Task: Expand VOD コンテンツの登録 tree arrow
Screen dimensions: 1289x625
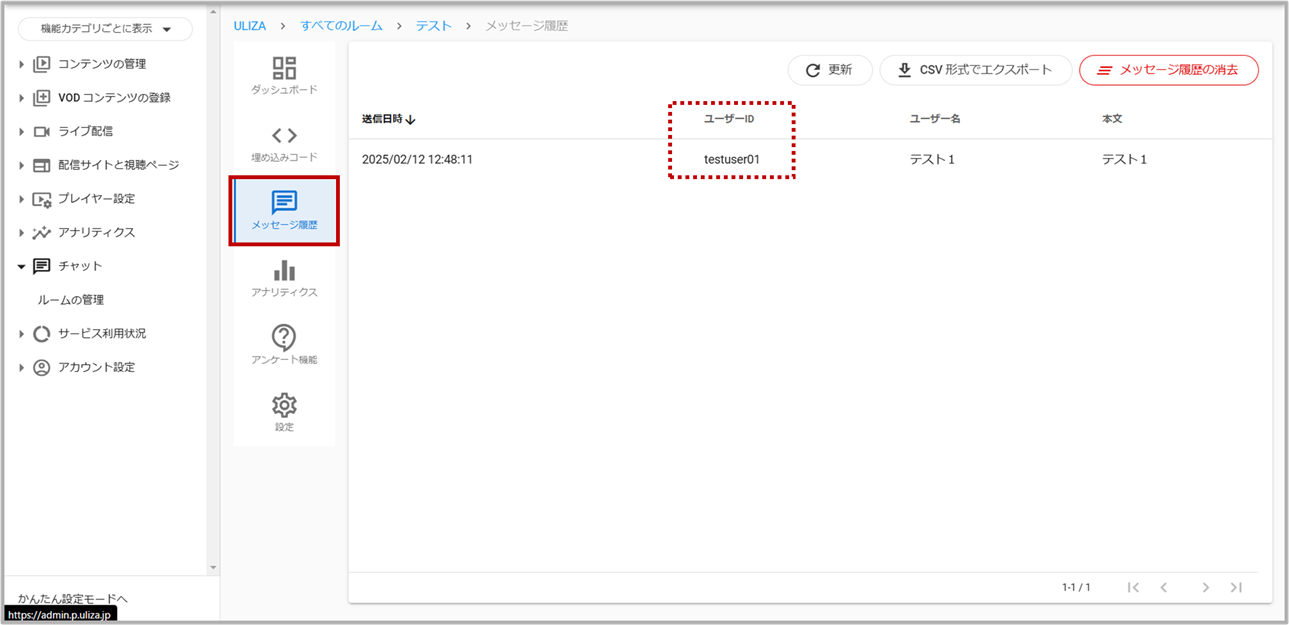Action: tap(22, 98)
